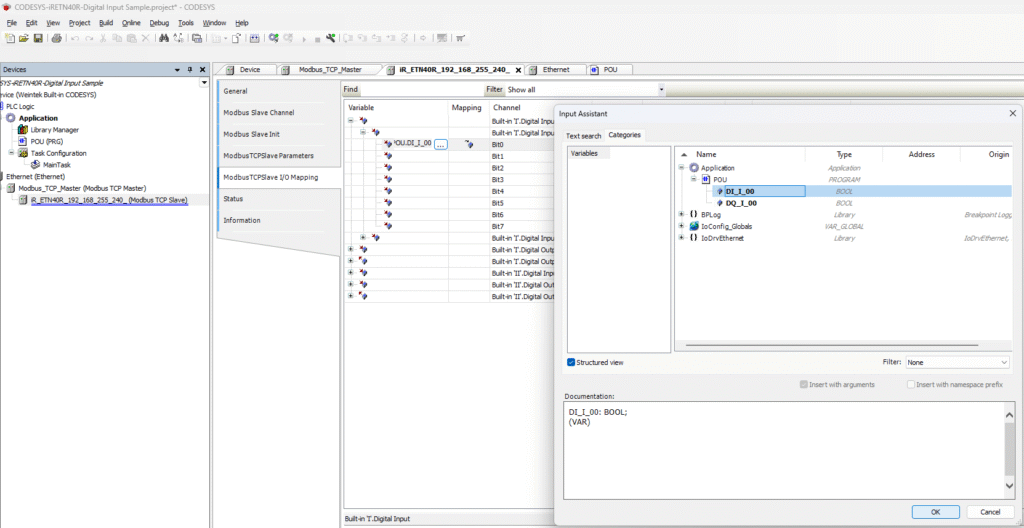Click the POU (PRG) document icon in the Devices tree

tap(23, 142)
